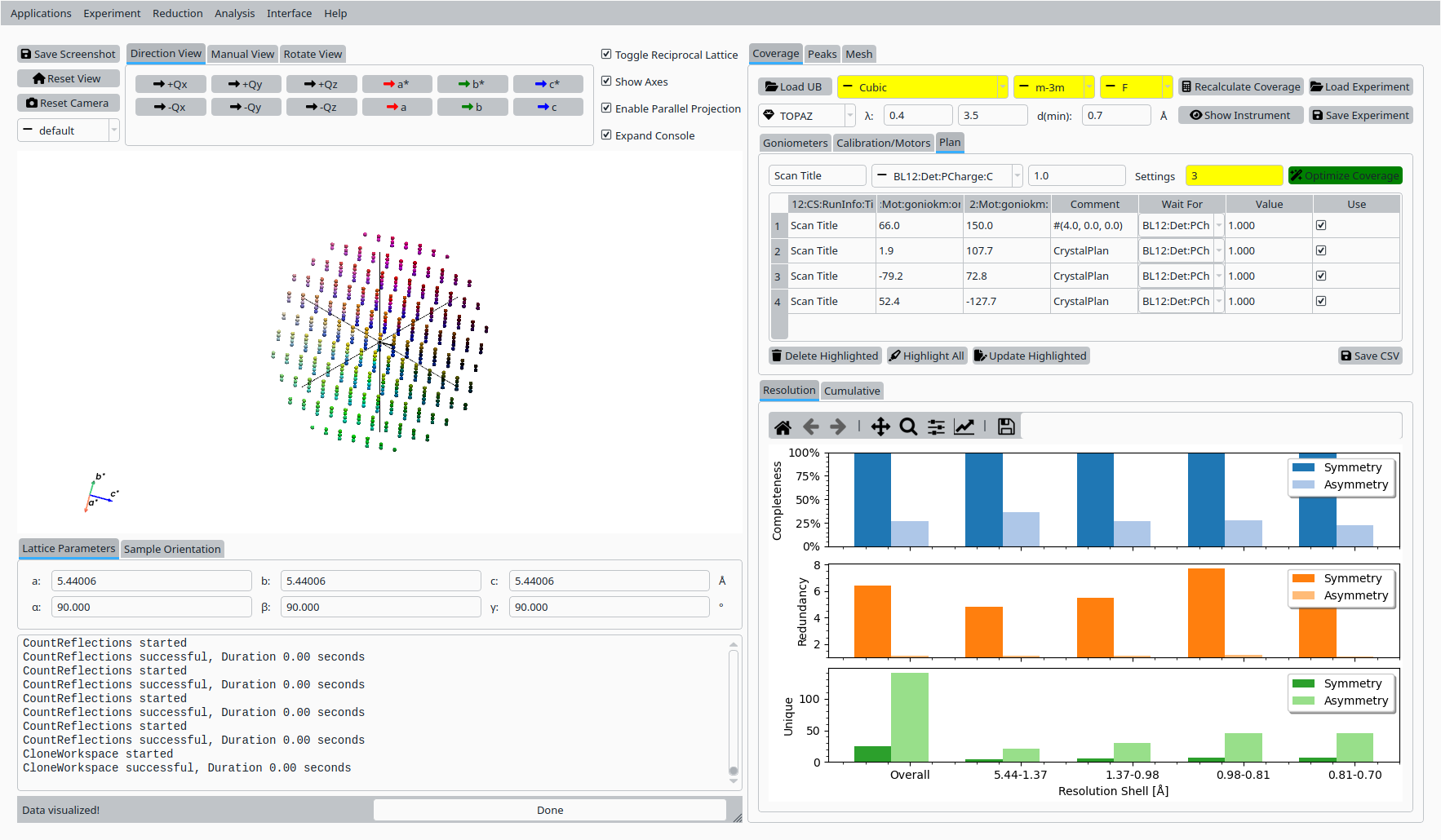Click the Edit axis curve icon
Screen dimensions: 1441x840
point(964,427)
